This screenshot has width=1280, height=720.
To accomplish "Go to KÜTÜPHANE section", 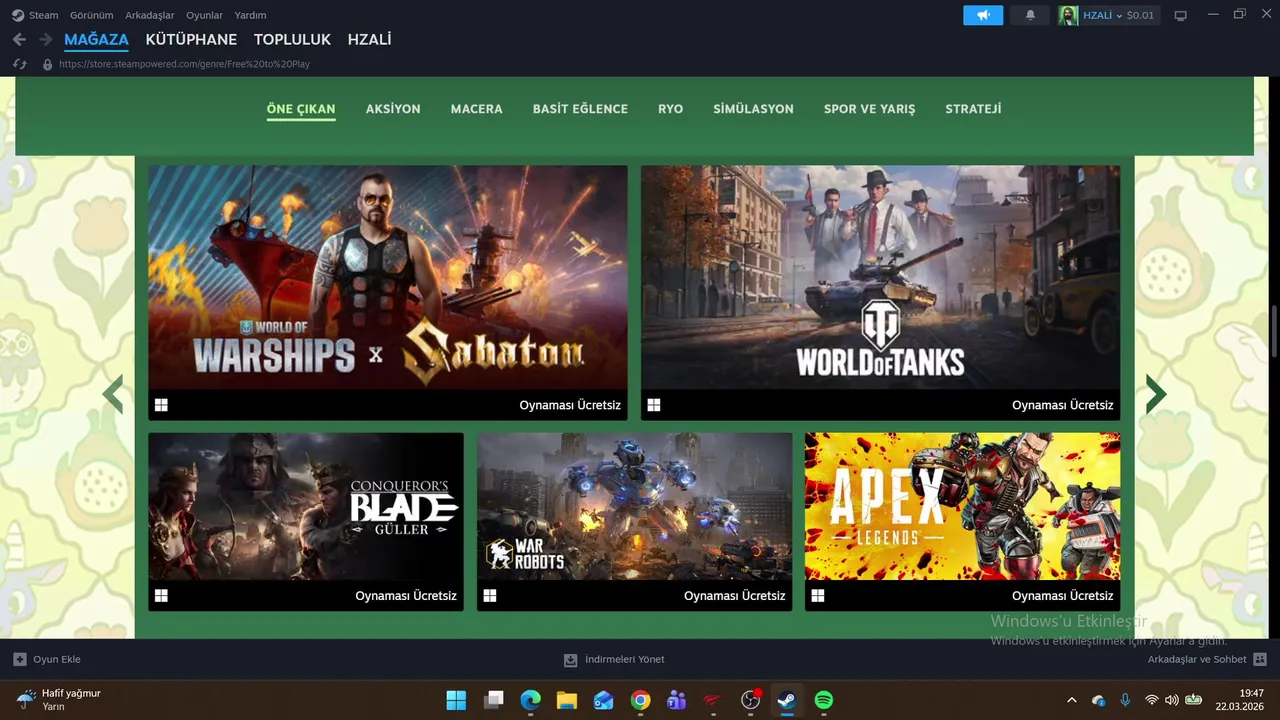I will pyautogui.click(x=191, y=40).
